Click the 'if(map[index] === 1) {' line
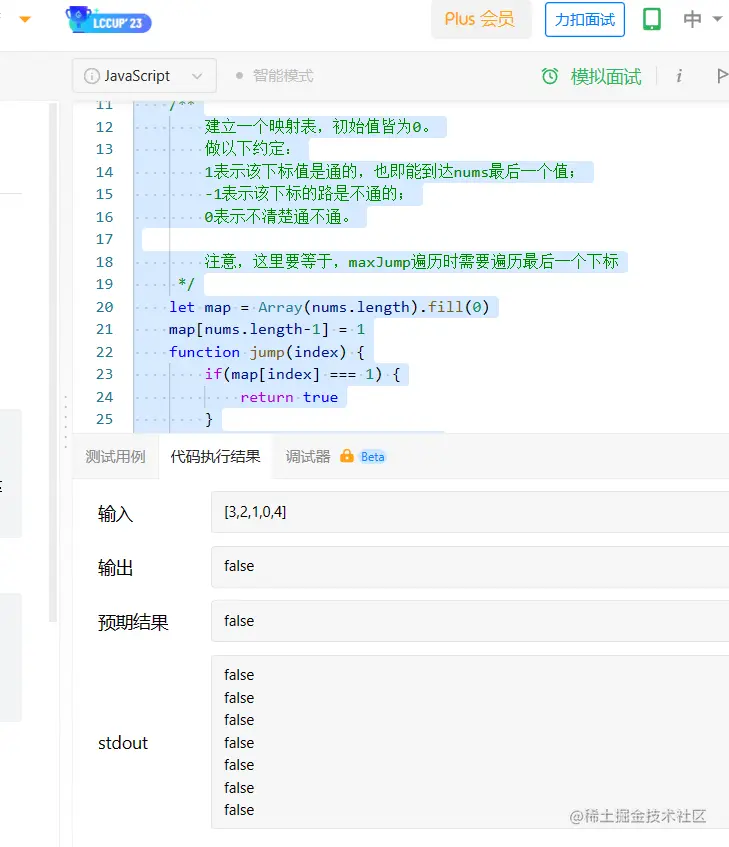Image resolution: width=729 pixels, height=847 pixels. 302,374
